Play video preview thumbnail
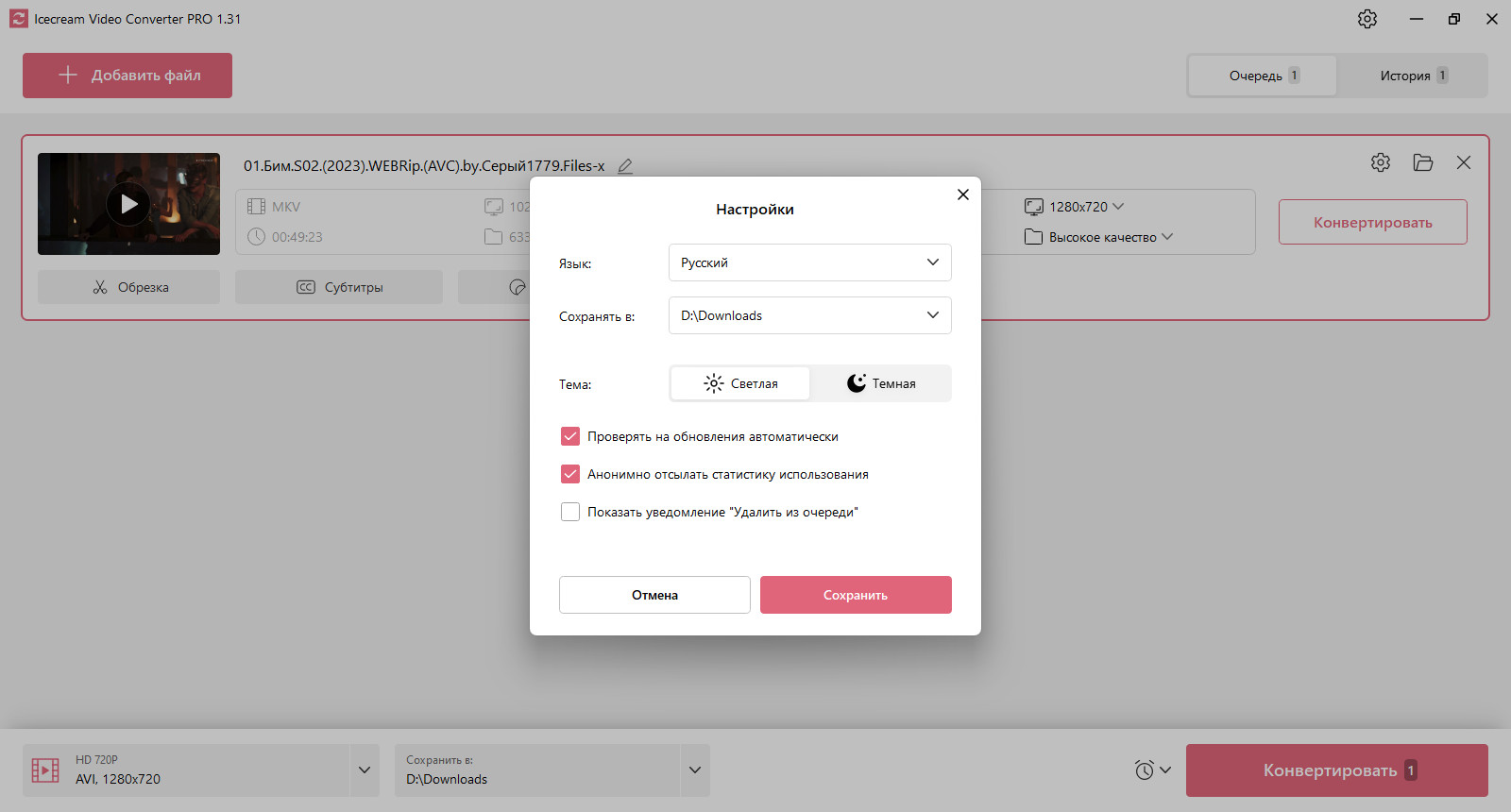This screenshot has width=1511, height=812. [128, 204]
